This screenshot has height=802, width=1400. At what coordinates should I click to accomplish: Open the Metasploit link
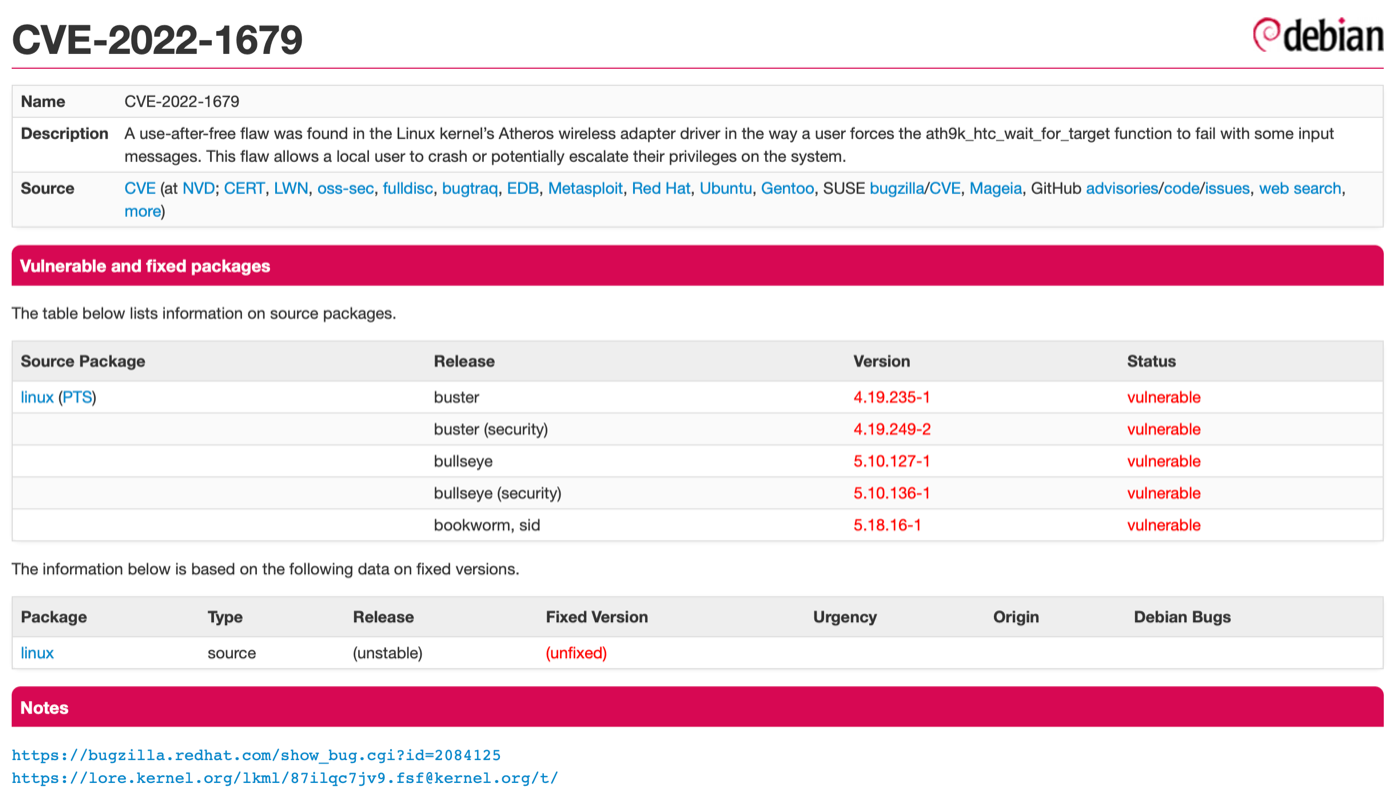click(x=585, y=188)
